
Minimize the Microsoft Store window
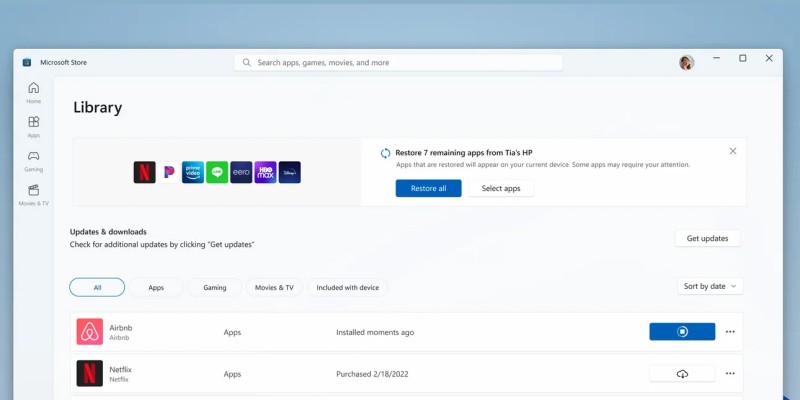coord(716,58)
